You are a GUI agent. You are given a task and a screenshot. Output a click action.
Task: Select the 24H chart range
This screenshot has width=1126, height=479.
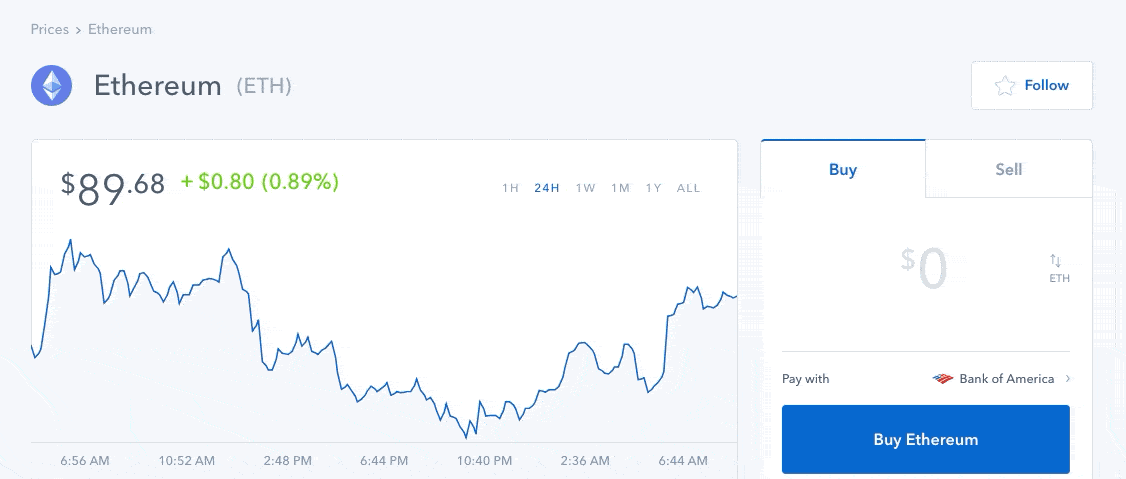click(546, 188)
